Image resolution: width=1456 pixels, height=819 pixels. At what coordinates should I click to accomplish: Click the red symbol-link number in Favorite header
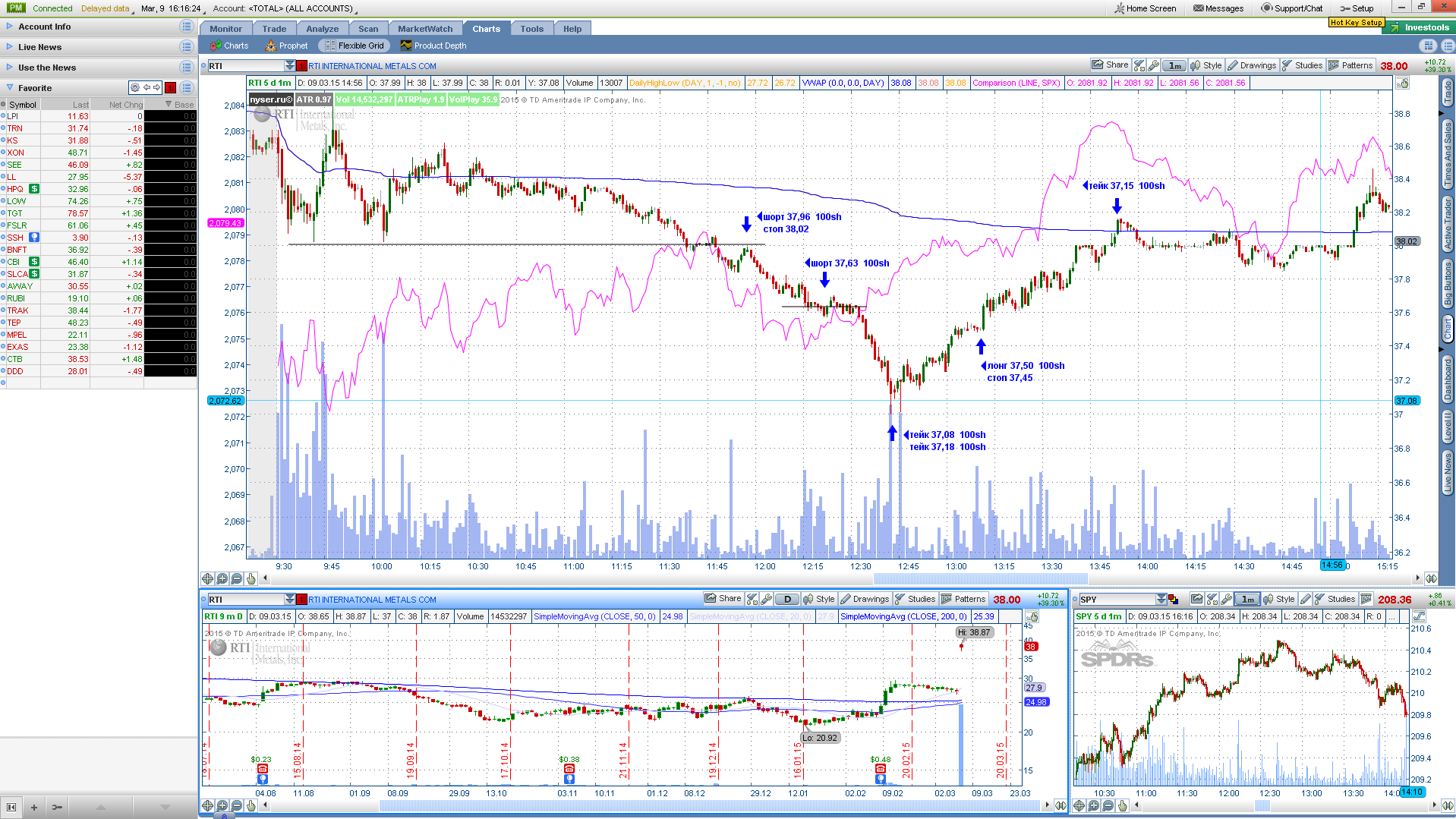tap(171, 88)
